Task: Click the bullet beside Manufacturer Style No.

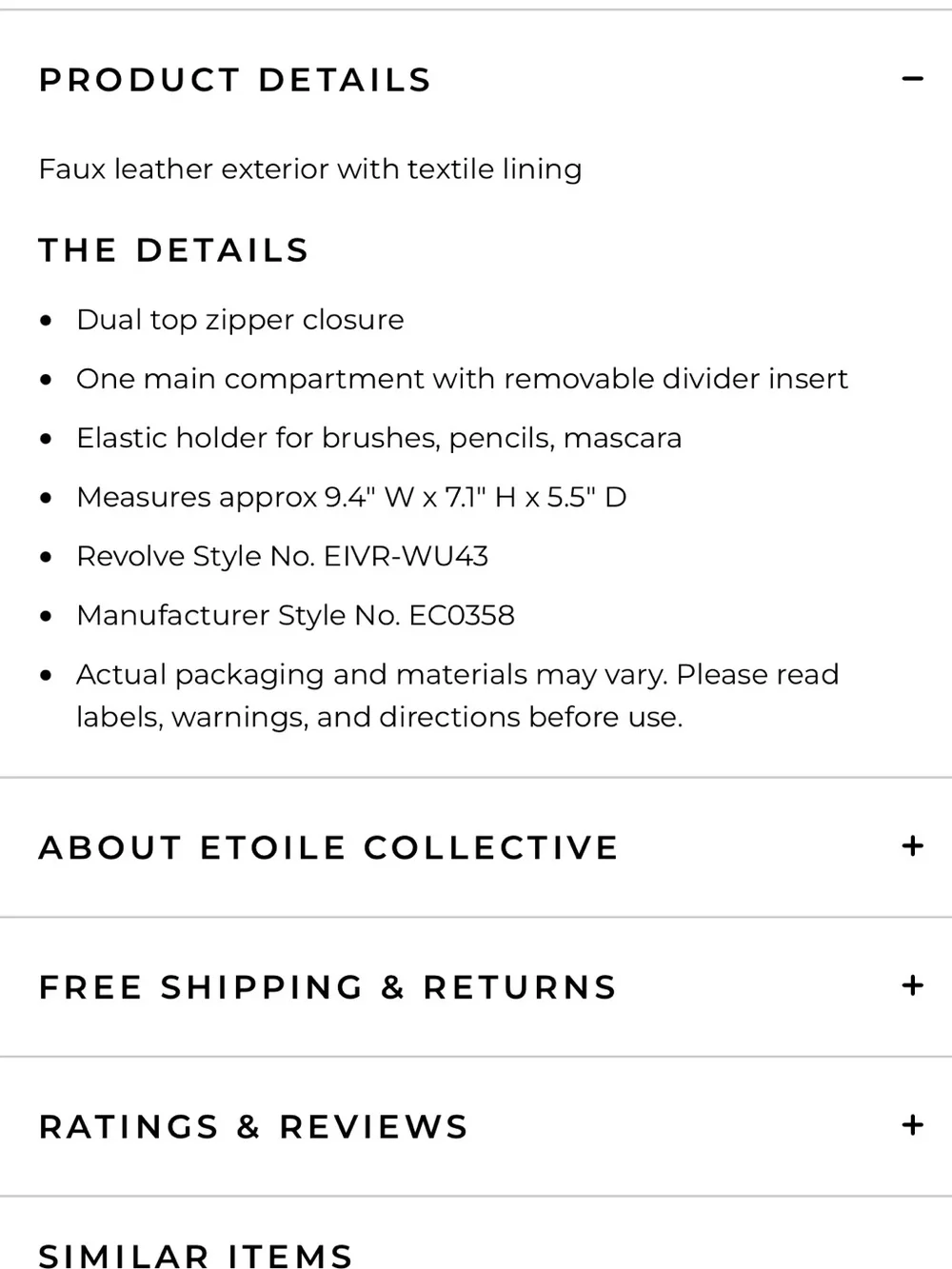Action: (x=46, y=617)
